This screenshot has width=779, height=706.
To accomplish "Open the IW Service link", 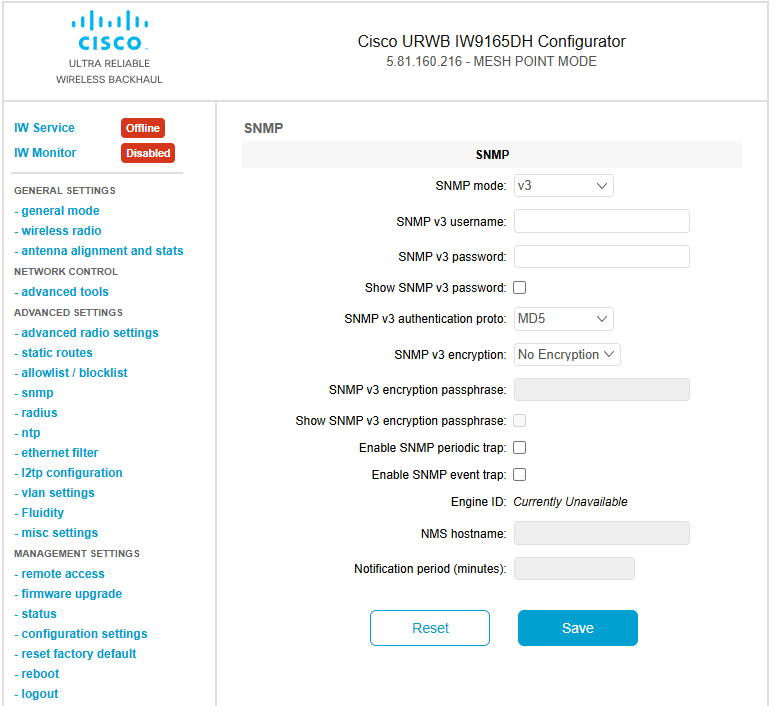I will [44, 128].
